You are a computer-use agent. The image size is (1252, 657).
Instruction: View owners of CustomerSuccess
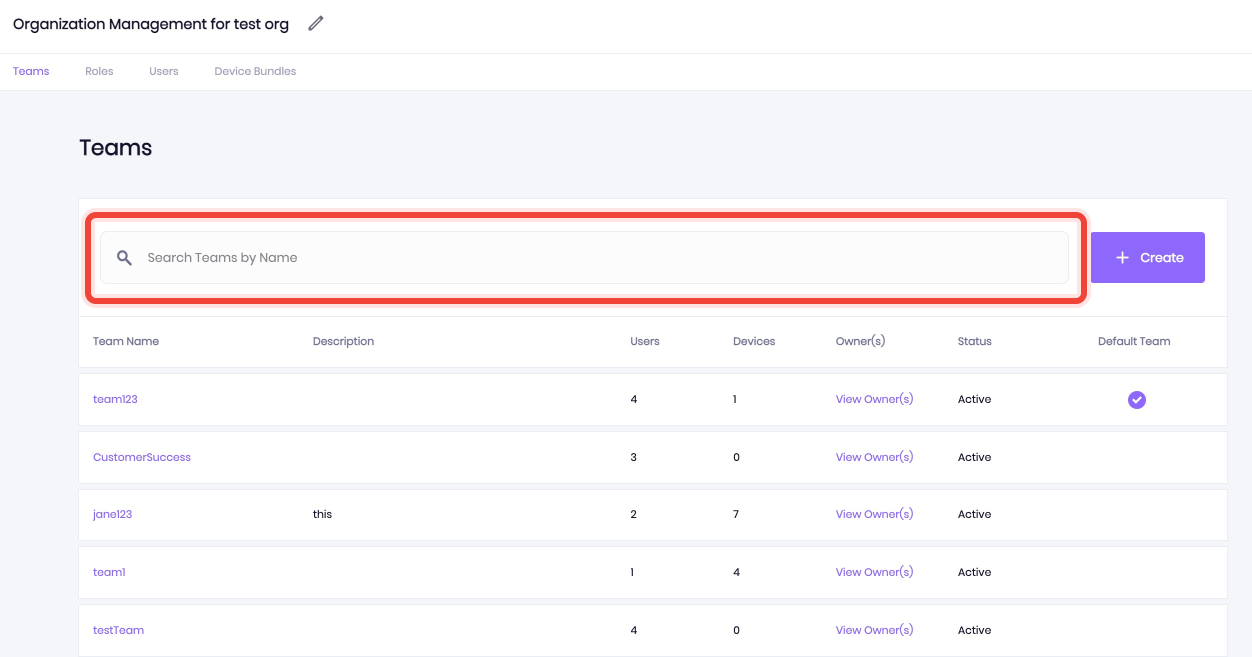(874, 457)
